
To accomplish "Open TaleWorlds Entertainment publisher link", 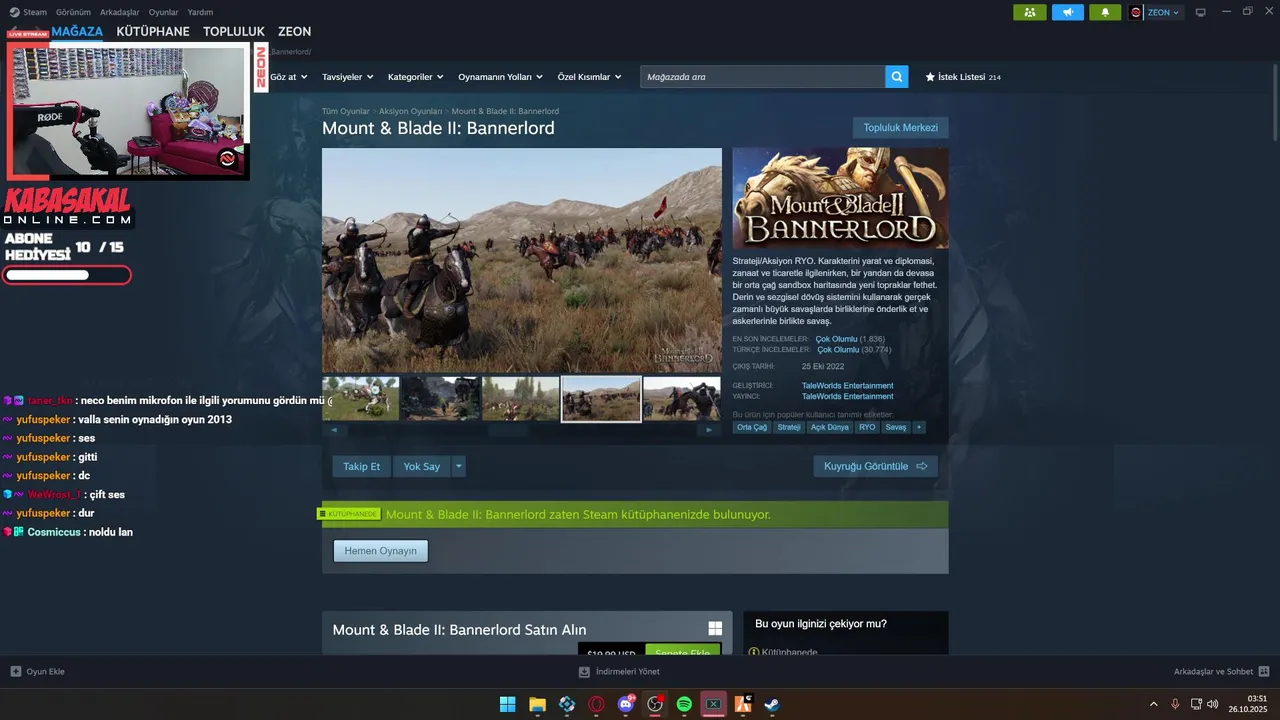I will click(847, 397).
